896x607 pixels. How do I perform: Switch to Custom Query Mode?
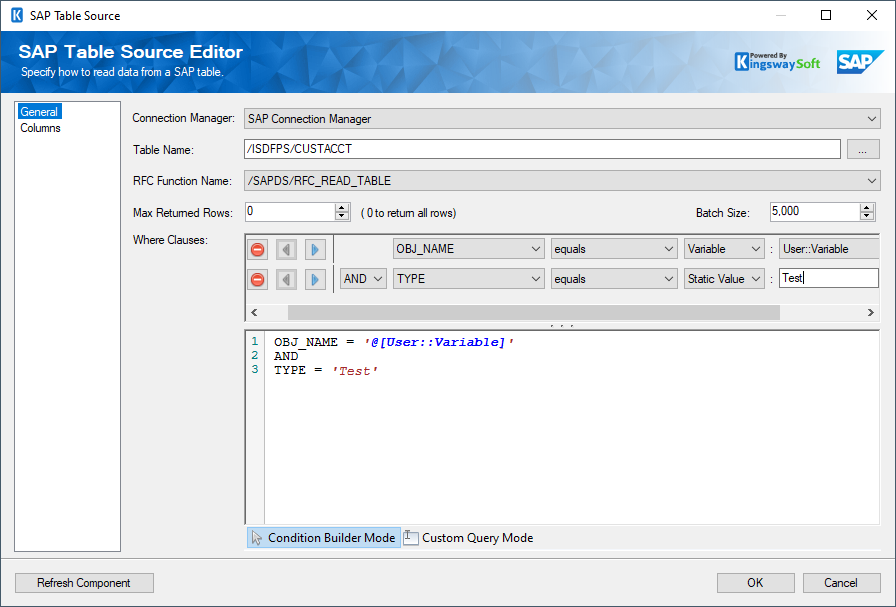point(469,538)
